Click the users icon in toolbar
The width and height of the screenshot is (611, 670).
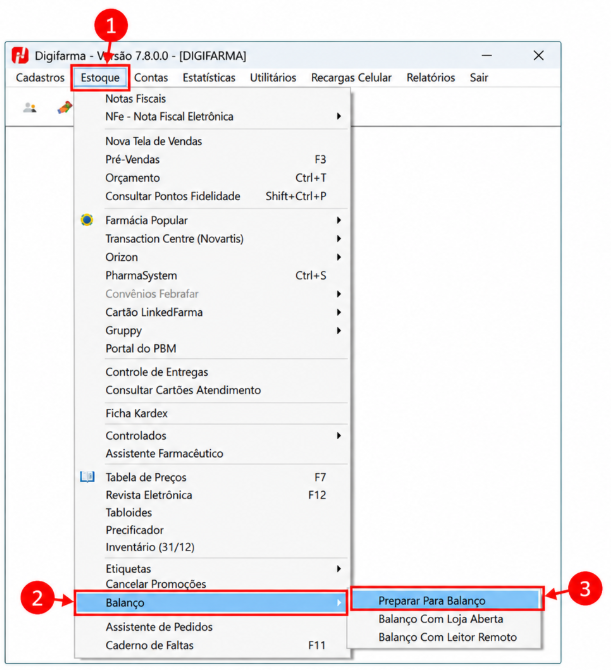click(x=29, y=107)
